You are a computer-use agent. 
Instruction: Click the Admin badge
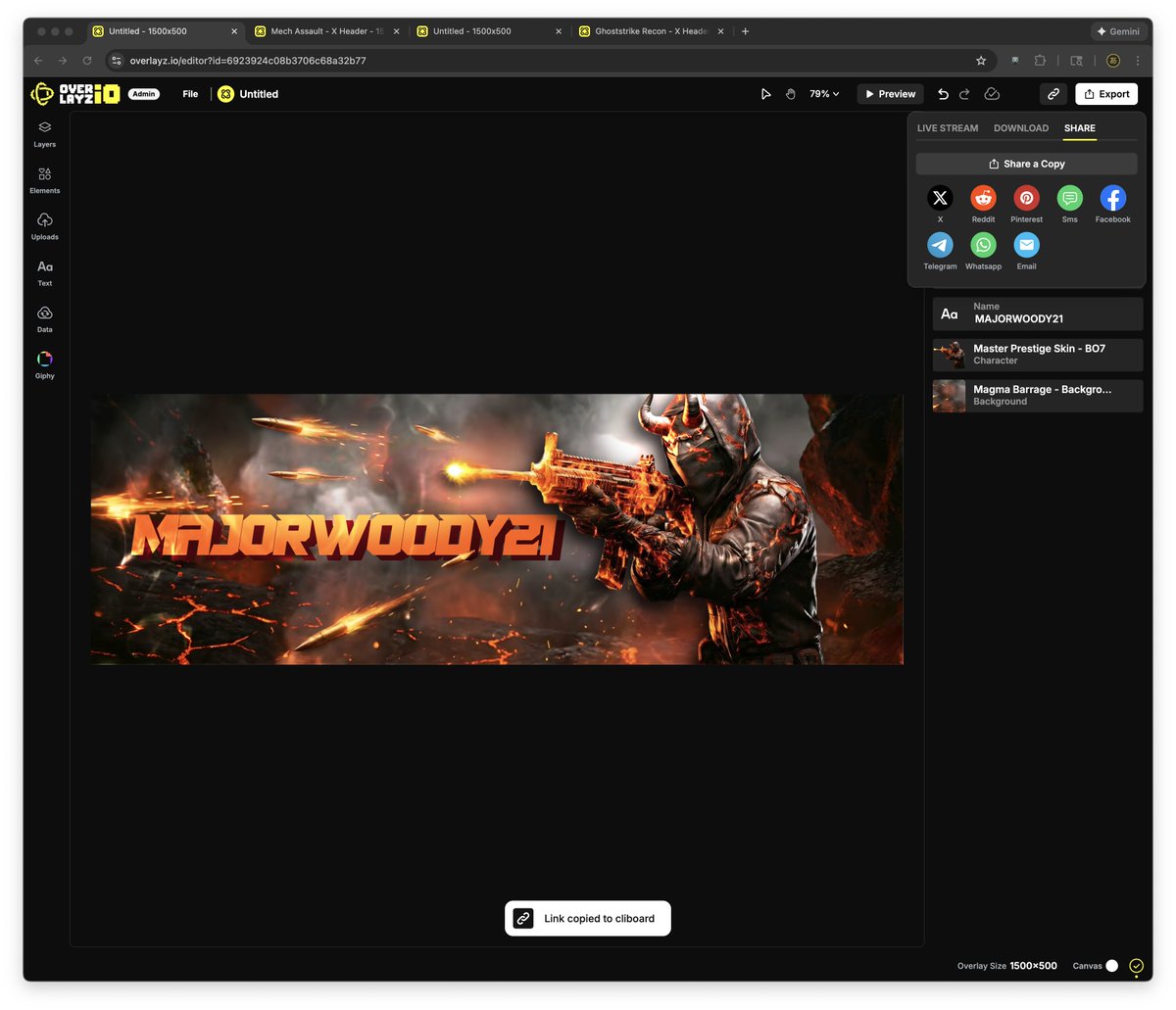click(144, 94)
